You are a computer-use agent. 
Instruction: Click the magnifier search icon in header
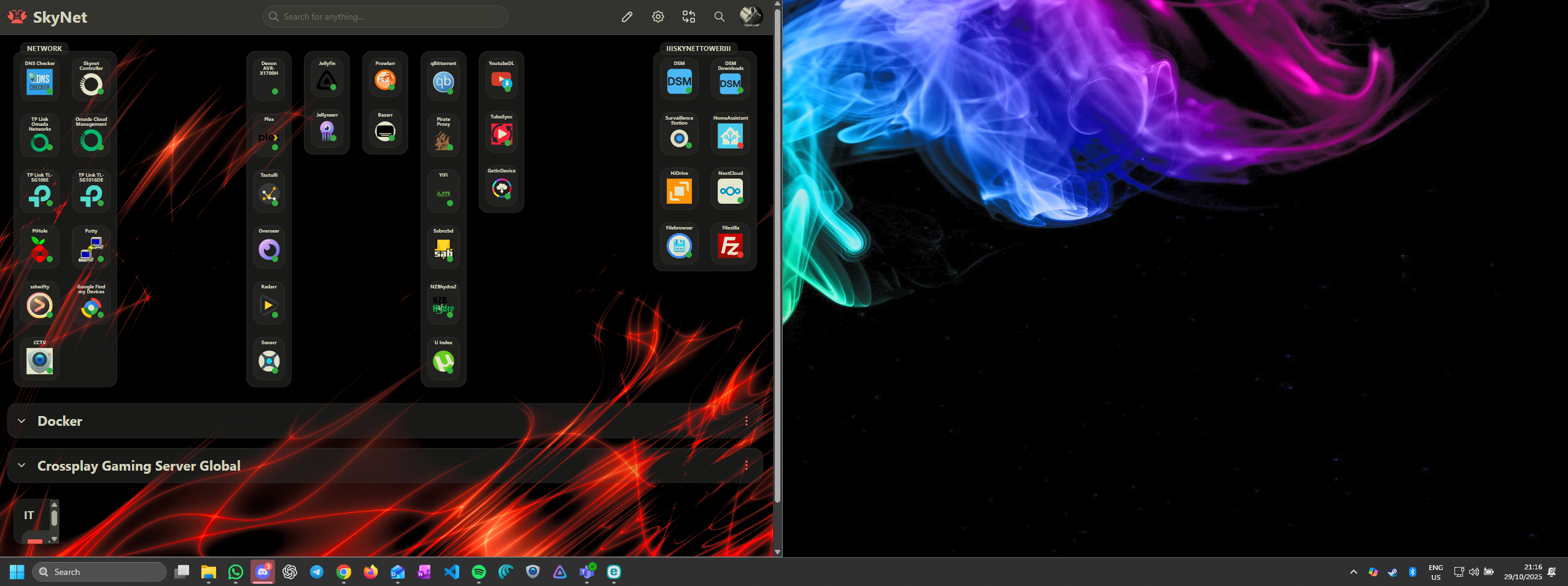pyautogui.click(x=720, y=17)
